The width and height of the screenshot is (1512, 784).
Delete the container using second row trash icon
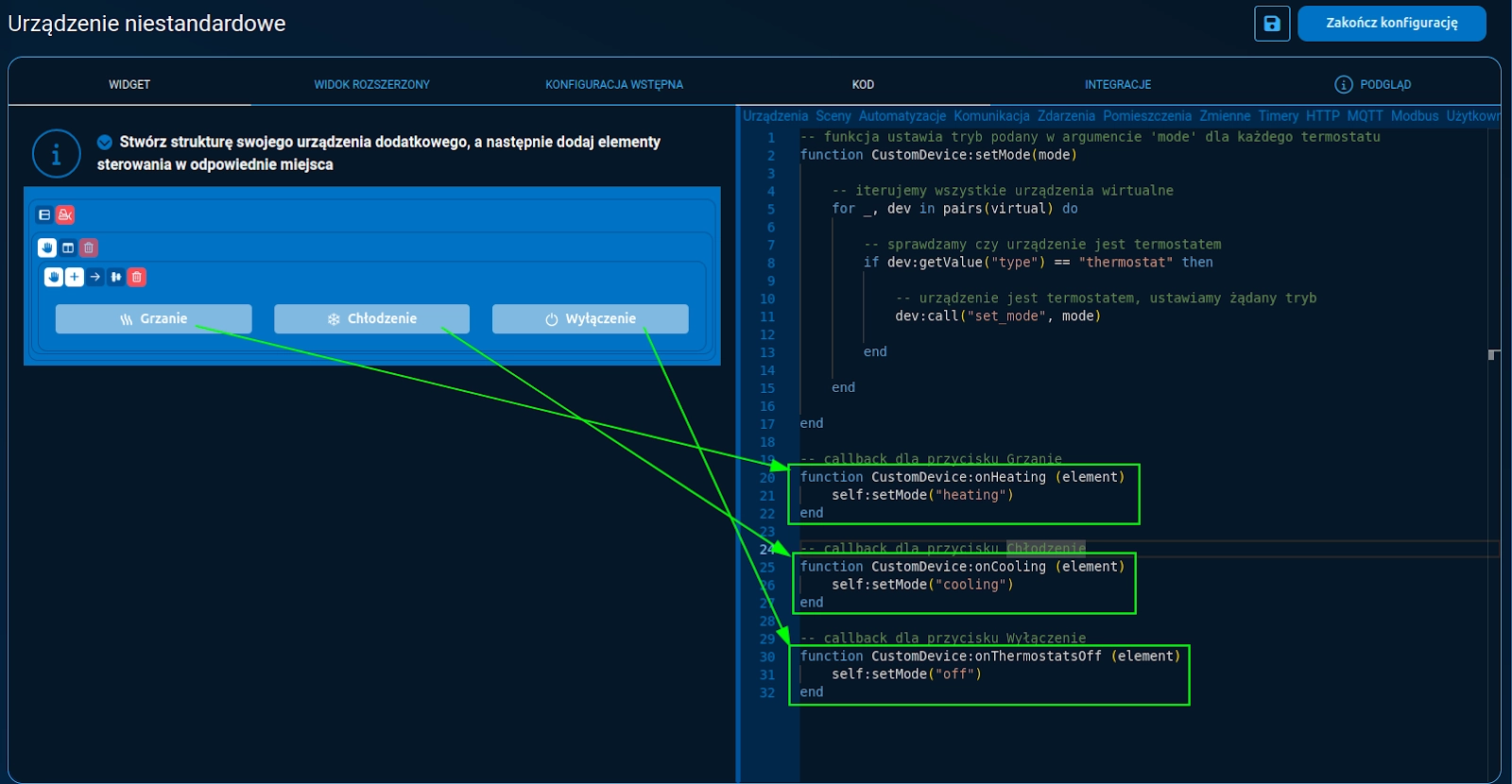tap(89, 248)
